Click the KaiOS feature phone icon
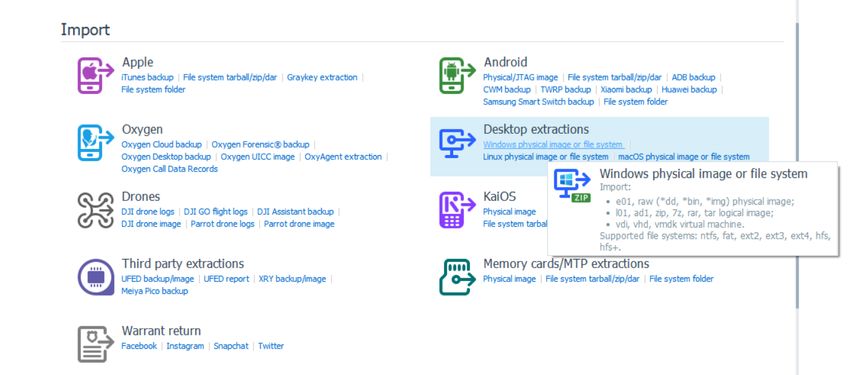 [x=458, y=210]
